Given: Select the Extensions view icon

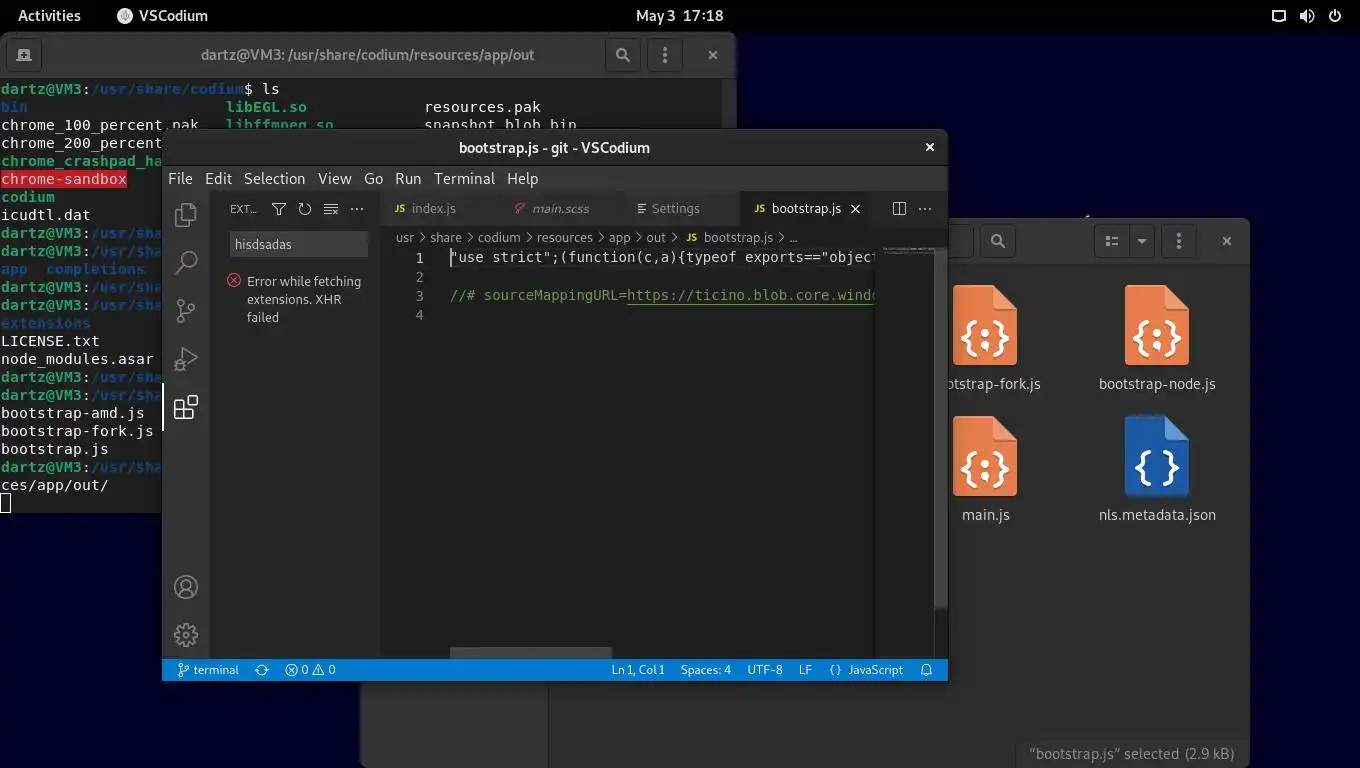Looking at the screenshot, I should click(x=186, y=406).
